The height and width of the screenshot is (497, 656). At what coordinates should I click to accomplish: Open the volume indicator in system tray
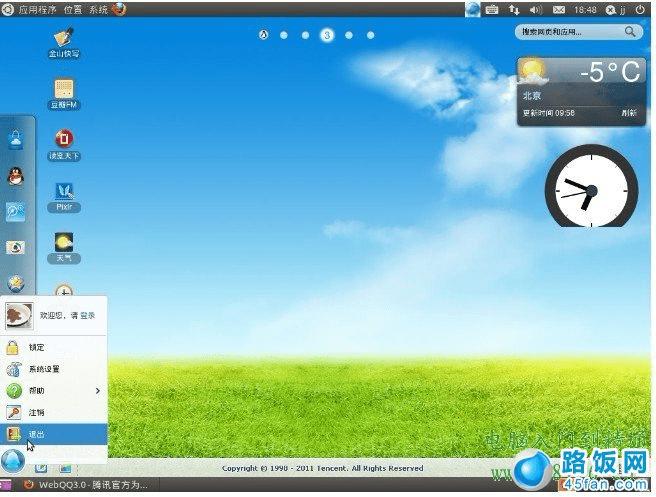coord(536,10)
